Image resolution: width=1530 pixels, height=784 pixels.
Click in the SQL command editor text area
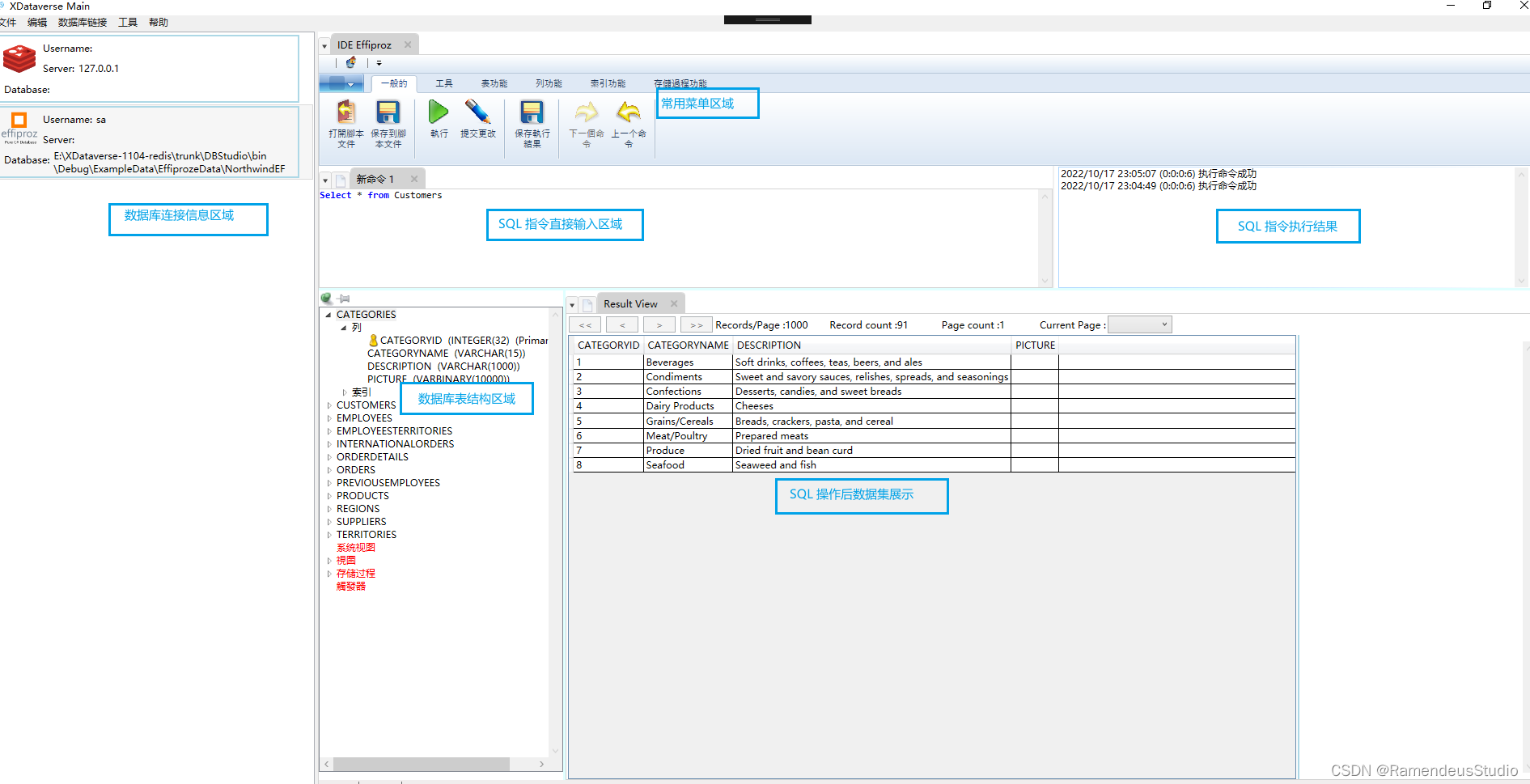(x=678, y=238)
